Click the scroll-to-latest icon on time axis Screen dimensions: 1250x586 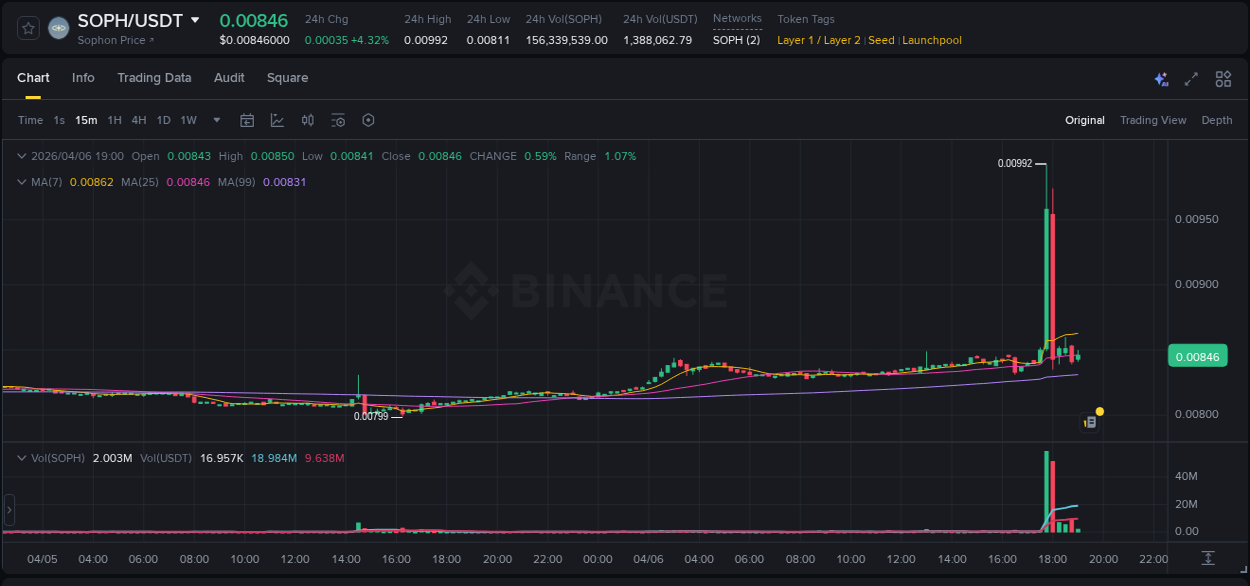point(1208,558)
